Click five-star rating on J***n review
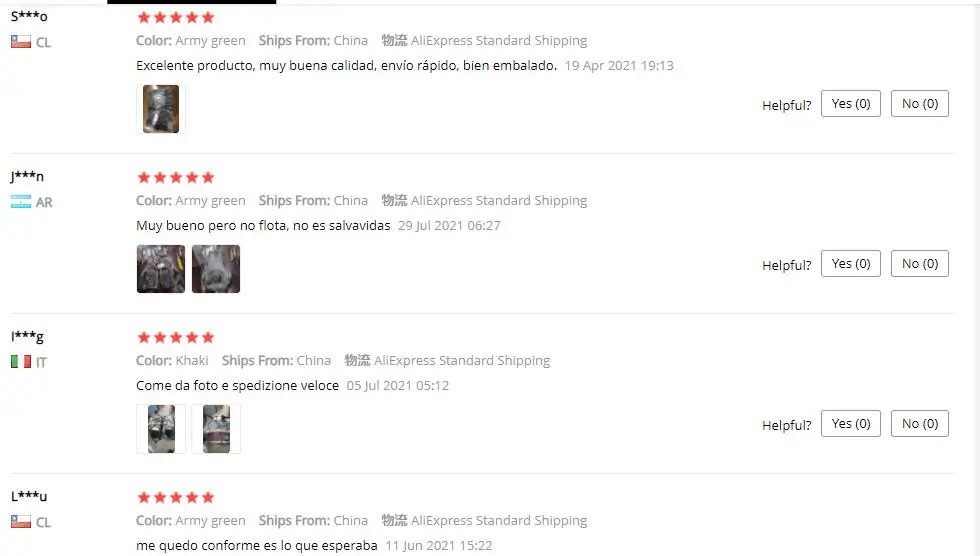Image resolution: width=980 pixels, height=556 pixels. [176, 177]
